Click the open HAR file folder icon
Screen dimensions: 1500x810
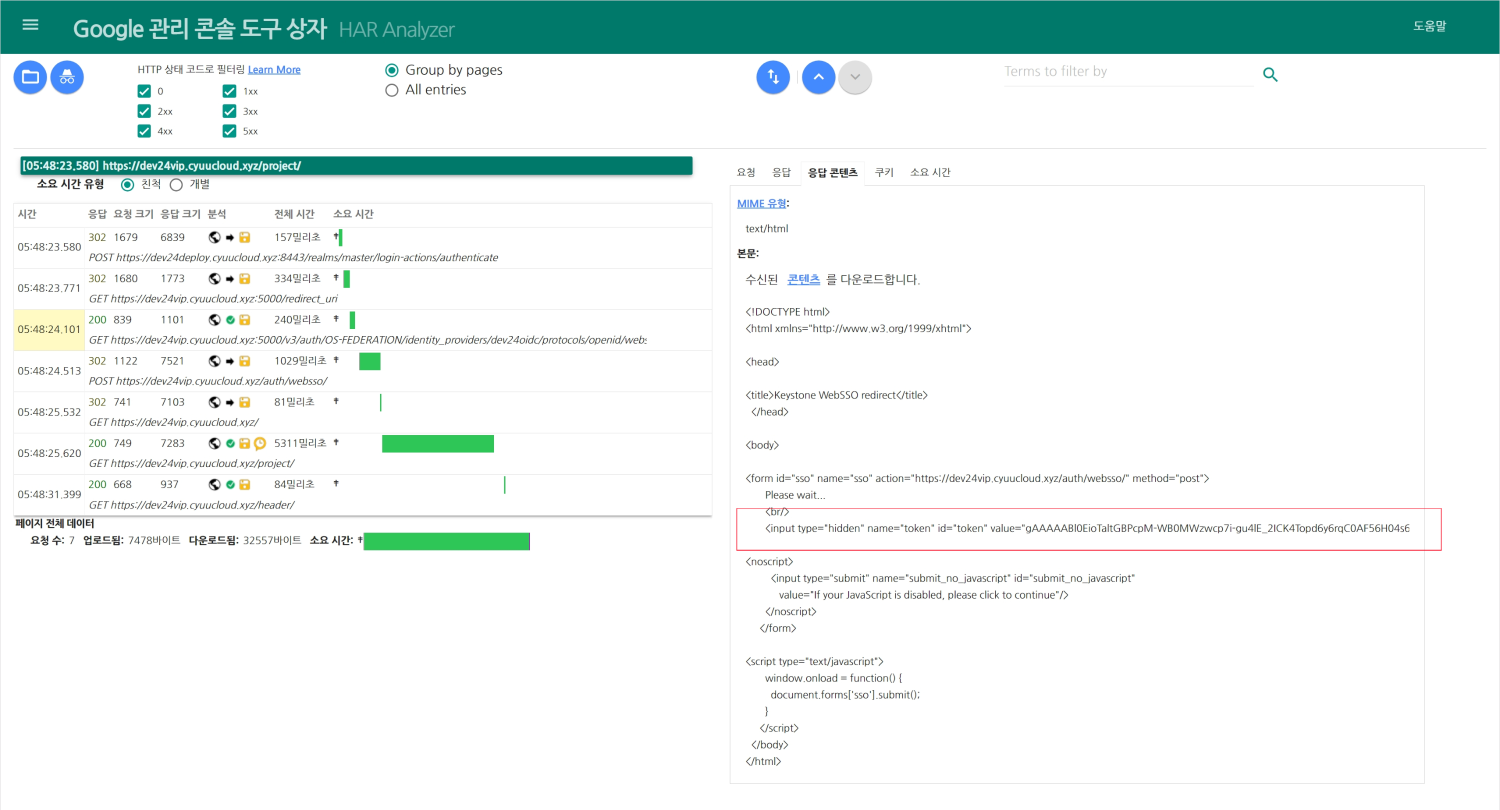pos(30,77)
